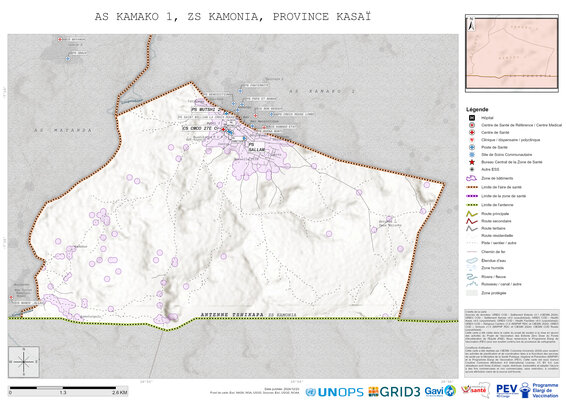Click the UNOPS logo
This screenshot has height=400, width=566.
[x=334, y=392]
